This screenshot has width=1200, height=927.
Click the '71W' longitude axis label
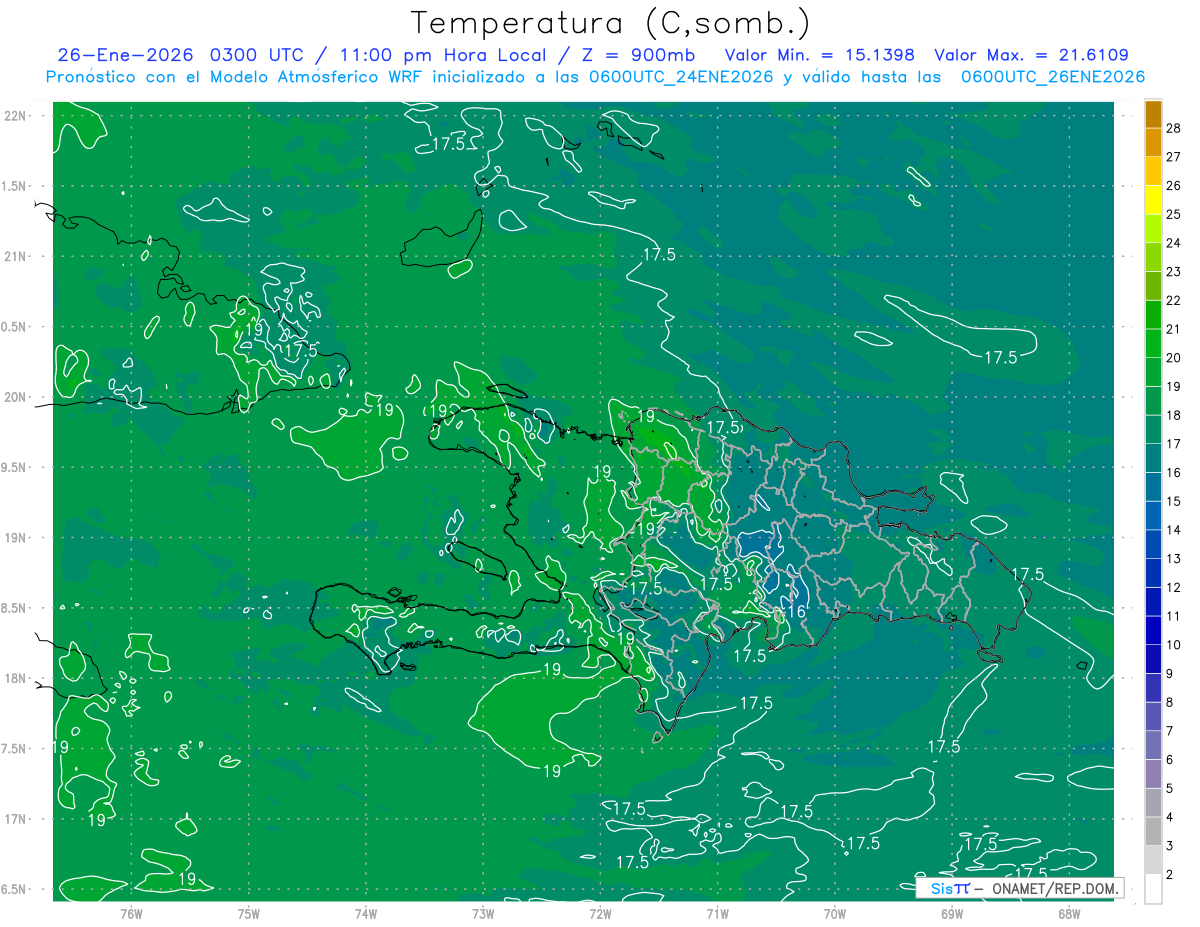click(x=717, y=913)
